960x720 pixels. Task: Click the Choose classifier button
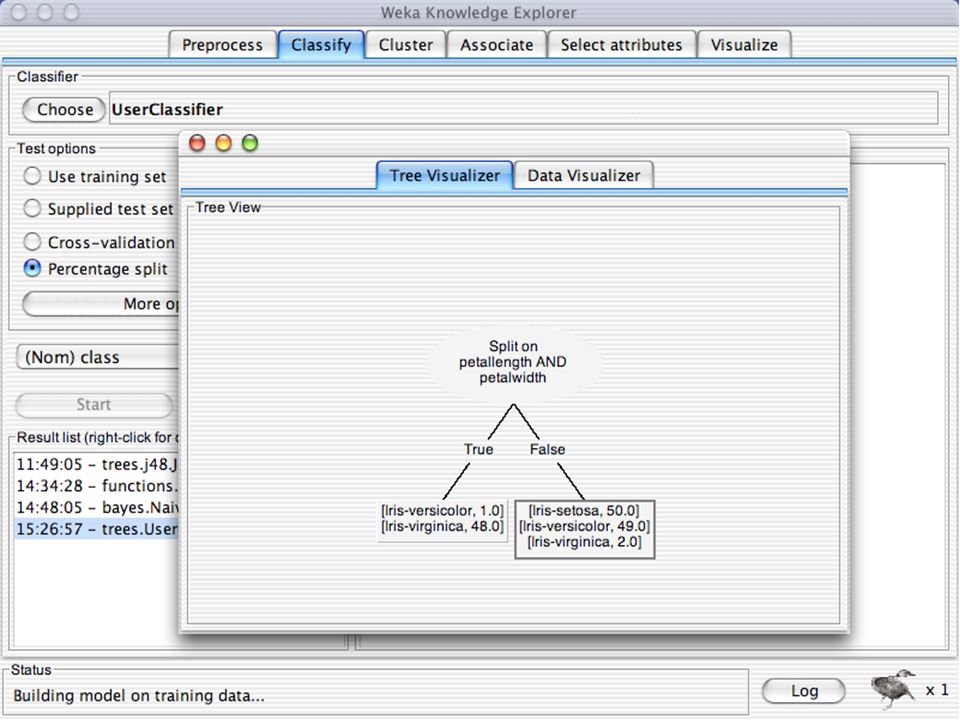tap(64, 110)
